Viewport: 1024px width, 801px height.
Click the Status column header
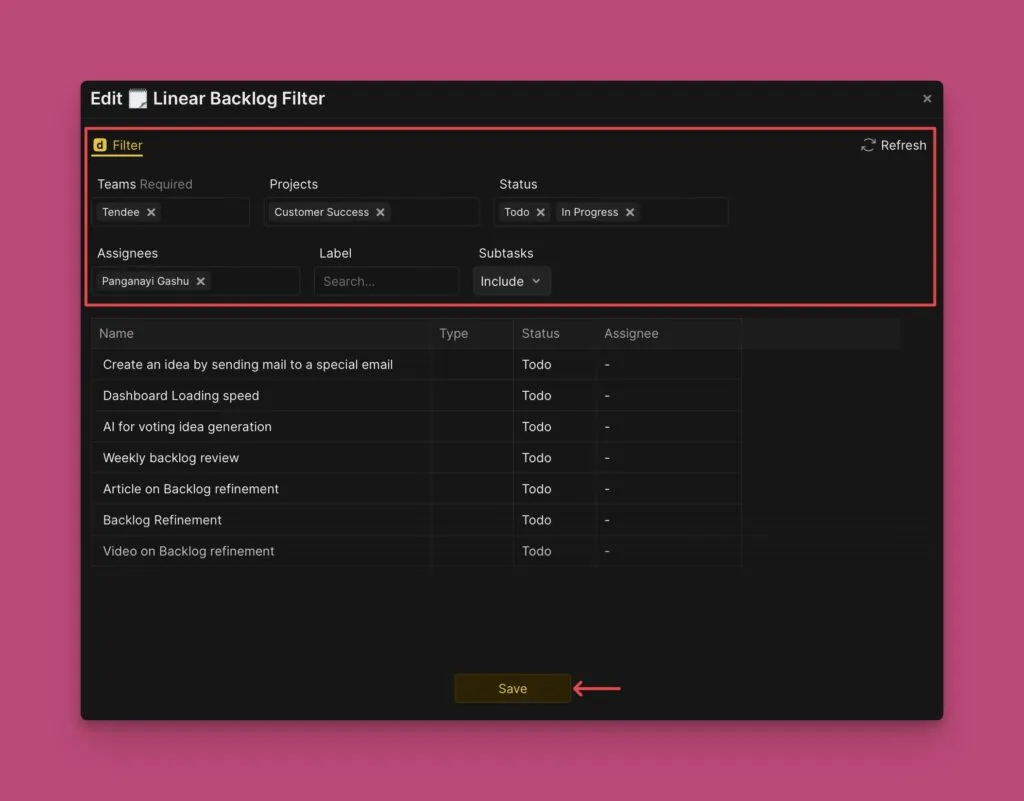pyautogui.click(x=540, y=333)
